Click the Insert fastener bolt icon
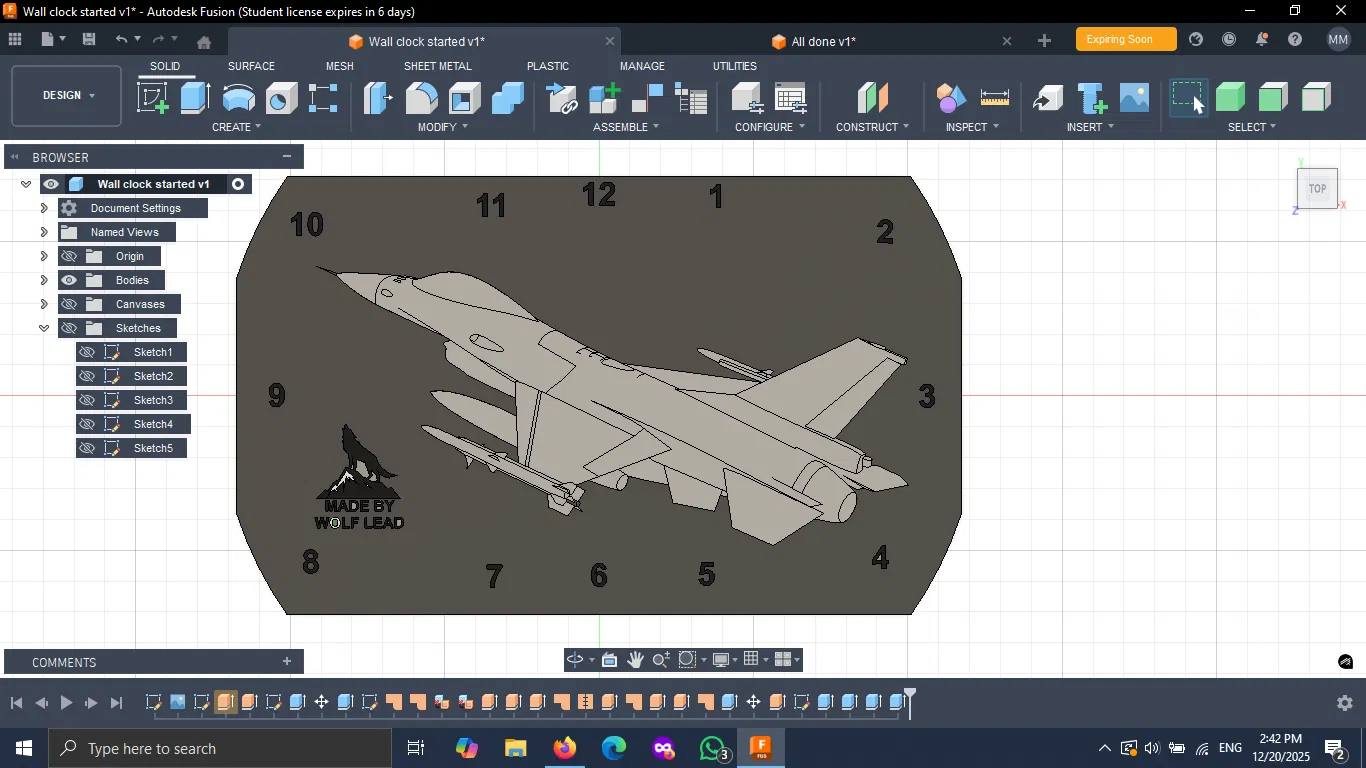1366x768 pixels. 1091,98
